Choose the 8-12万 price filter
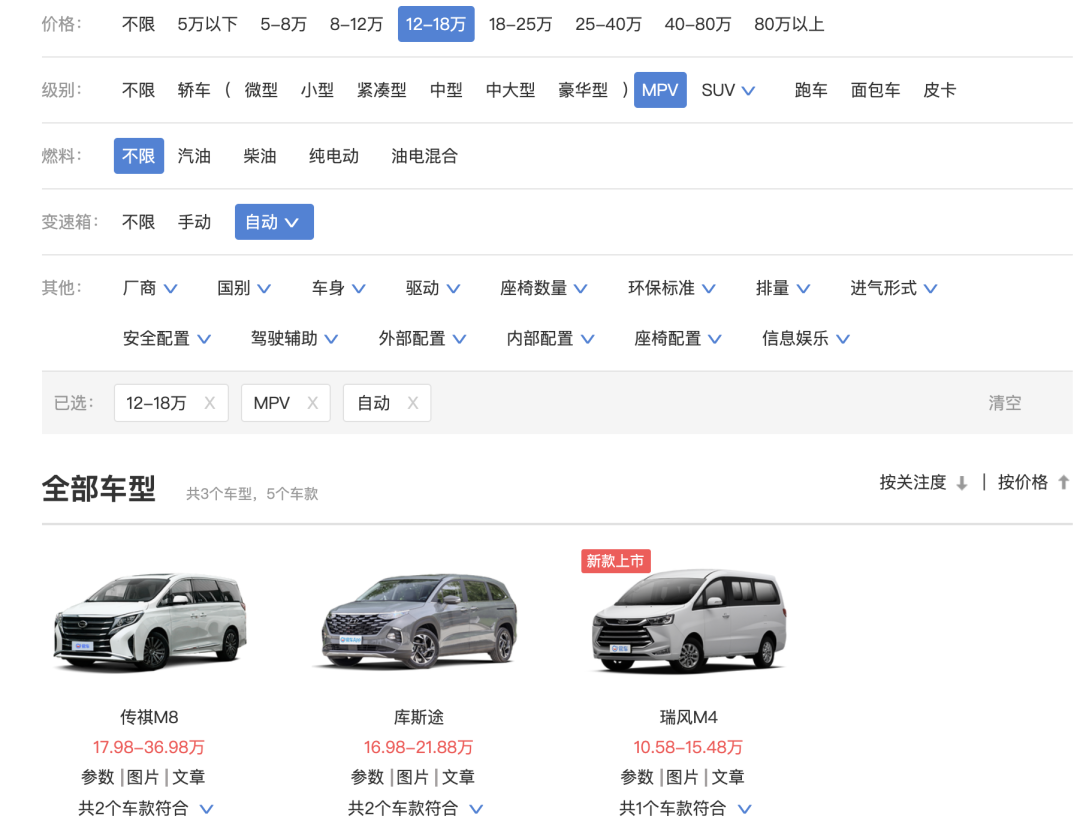 click(x=356, y=24)
